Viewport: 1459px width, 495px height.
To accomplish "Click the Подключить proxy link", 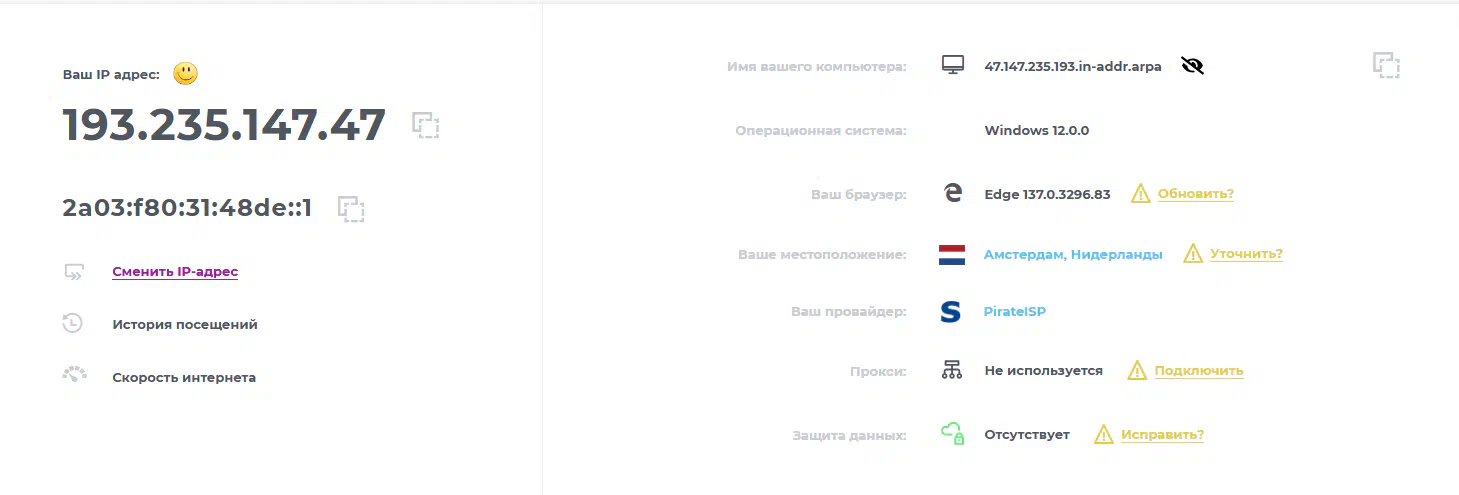I will (1199, 371).
